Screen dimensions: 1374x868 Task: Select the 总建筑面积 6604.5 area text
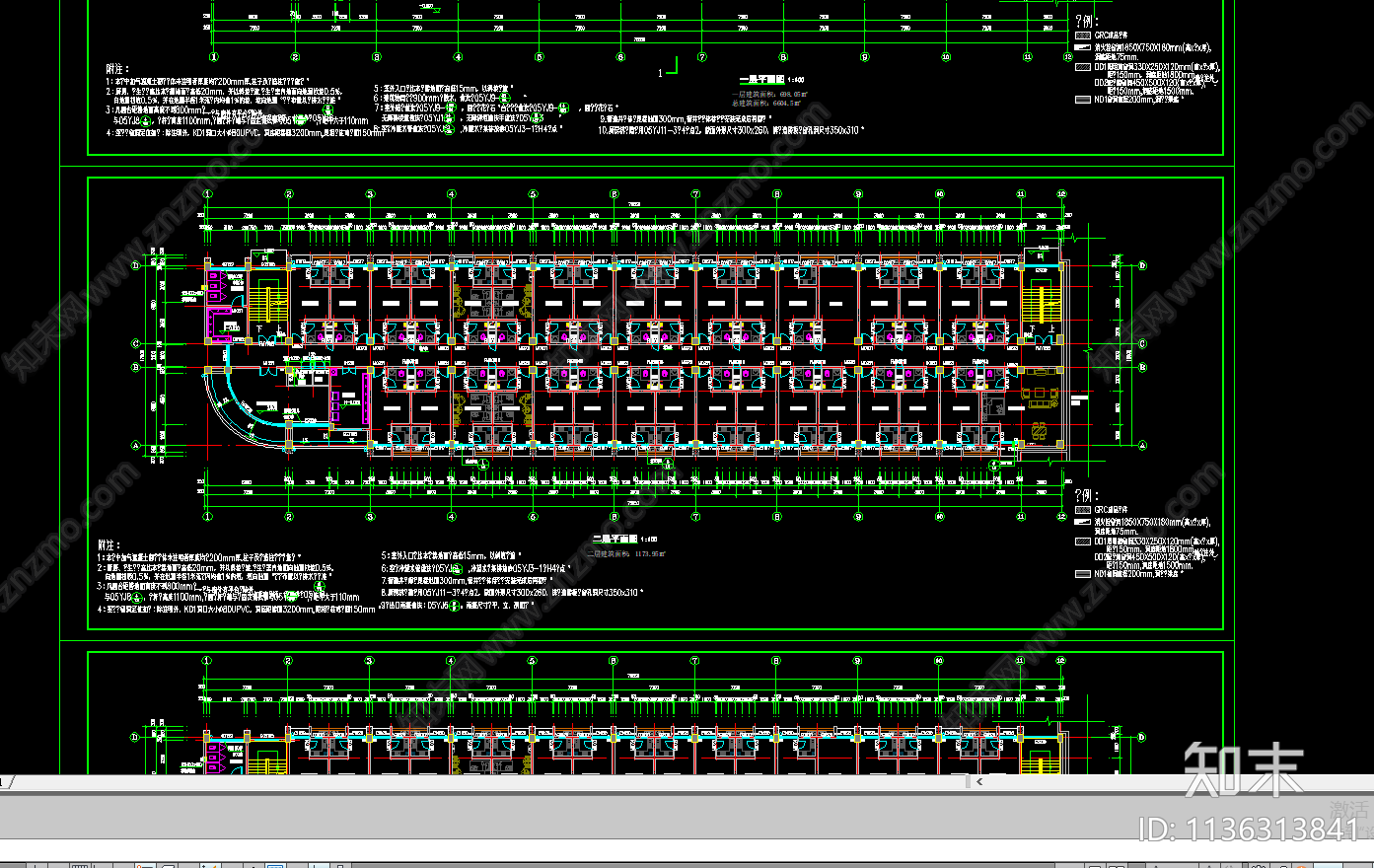(764, 103)
